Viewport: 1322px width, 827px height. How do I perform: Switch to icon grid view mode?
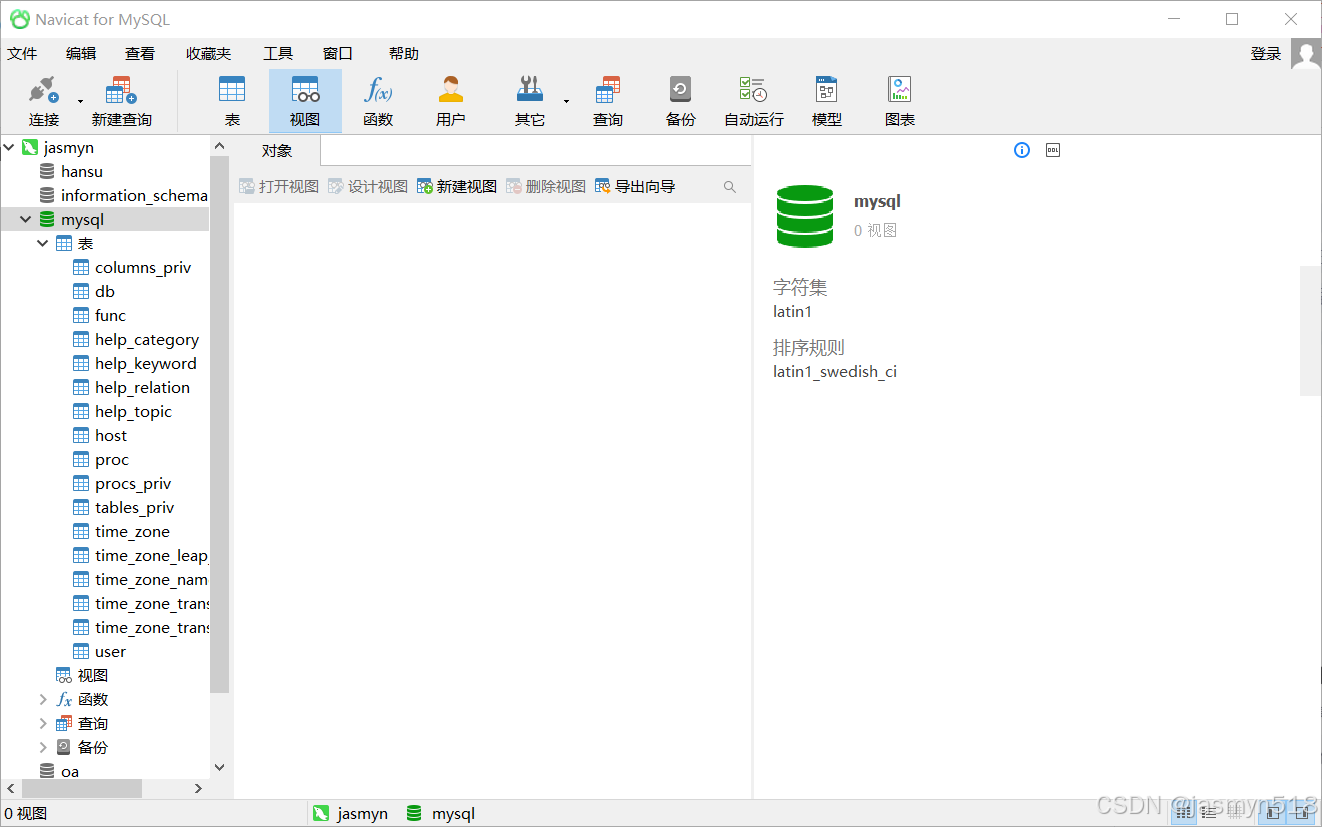[1184, 813]
